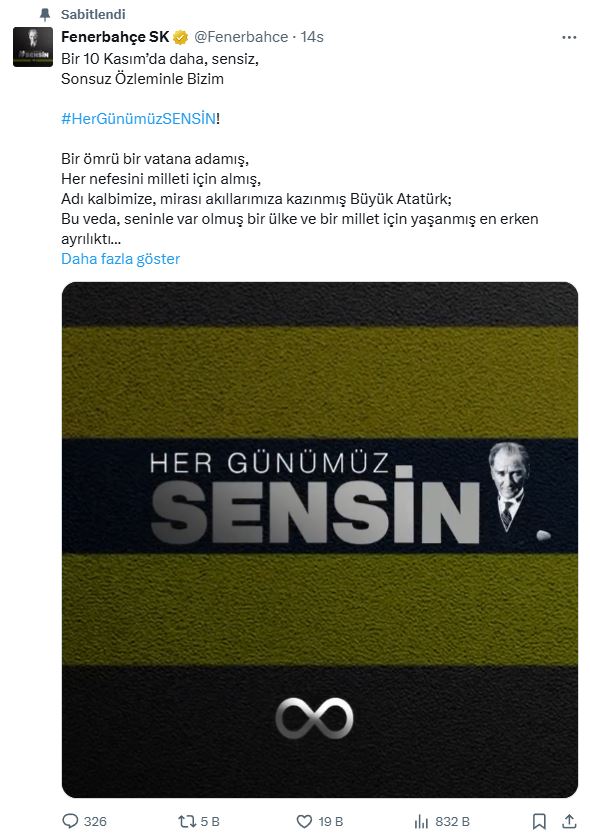Viewport: 590px width, 840px height.
Task: Expand tweet with Daha fazla göster
Action: pyautogui.click(x=121, y=259)
